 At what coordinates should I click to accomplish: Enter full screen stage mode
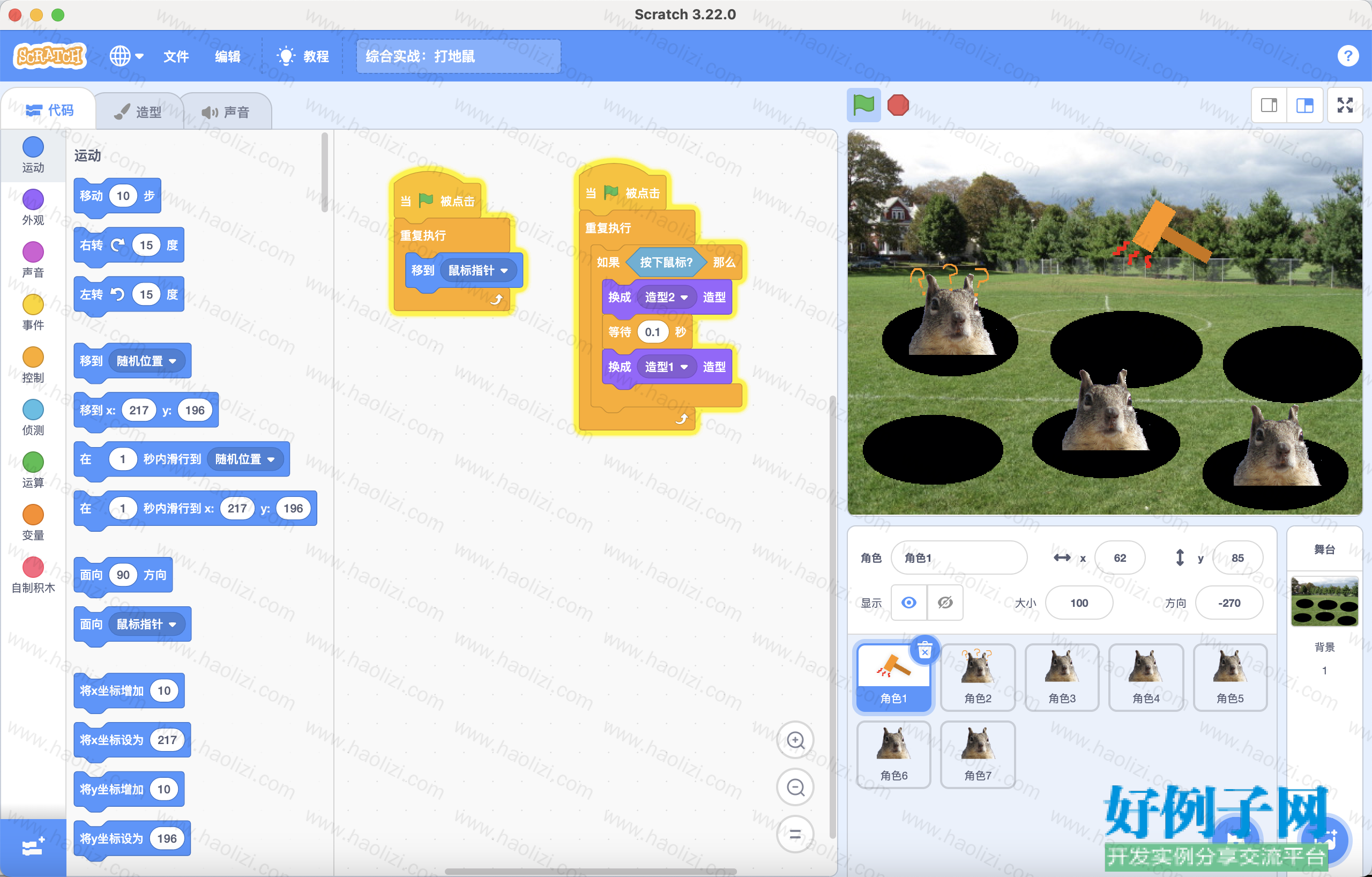(1345, 106)
